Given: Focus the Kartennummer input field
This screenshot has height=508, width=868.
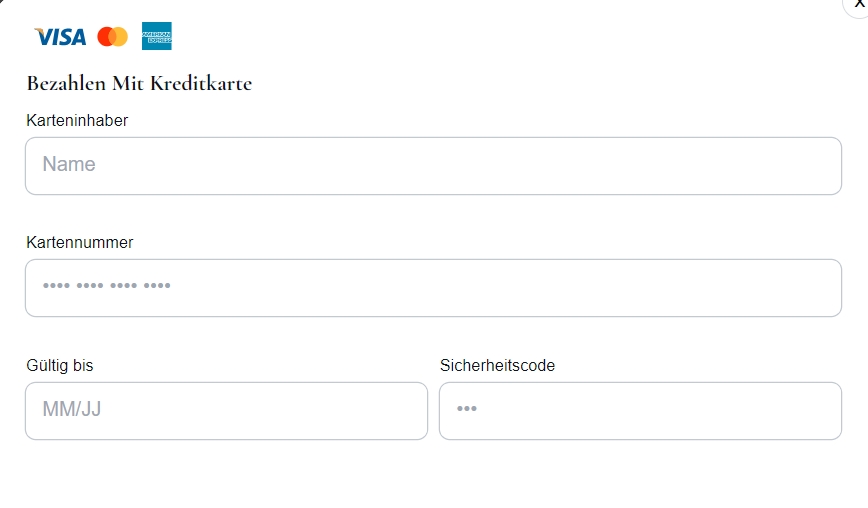Looking at the screenshot, I should tap(433, 288).
